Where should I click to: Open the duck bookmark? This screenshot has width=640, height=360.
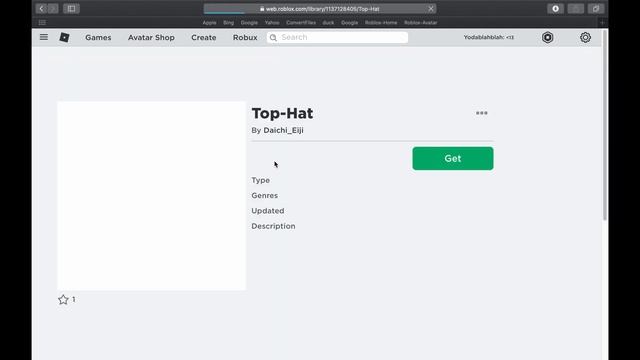328,22
